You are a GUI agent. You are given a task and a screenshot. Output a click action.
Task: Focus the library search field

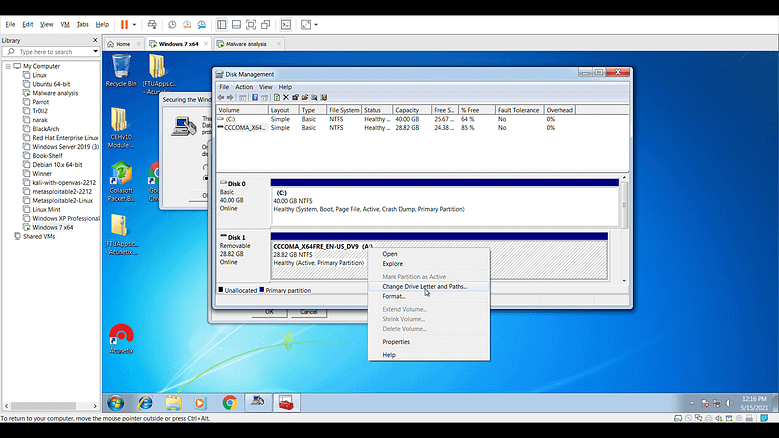52,52
